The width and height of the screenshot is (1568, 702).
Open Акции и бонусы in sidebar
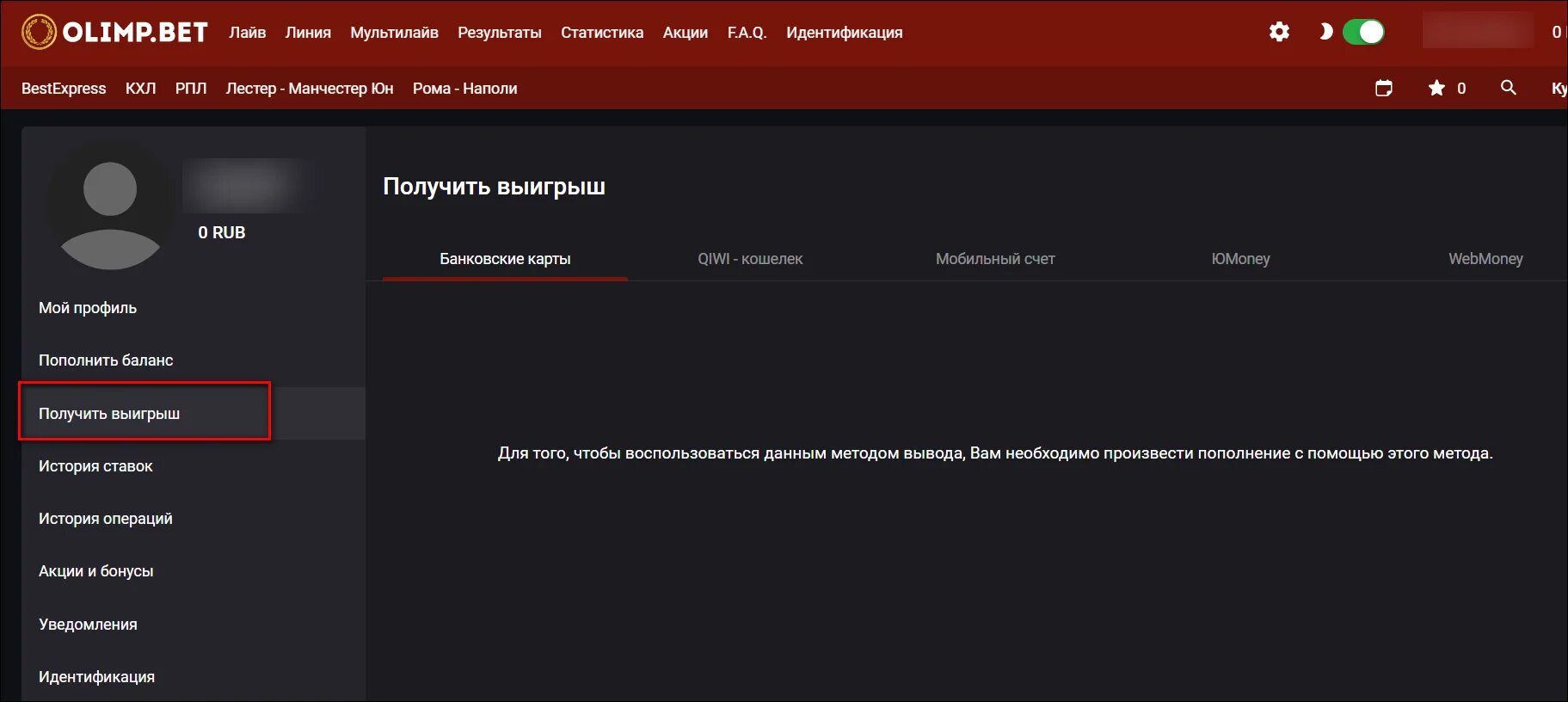pos(194,571)
